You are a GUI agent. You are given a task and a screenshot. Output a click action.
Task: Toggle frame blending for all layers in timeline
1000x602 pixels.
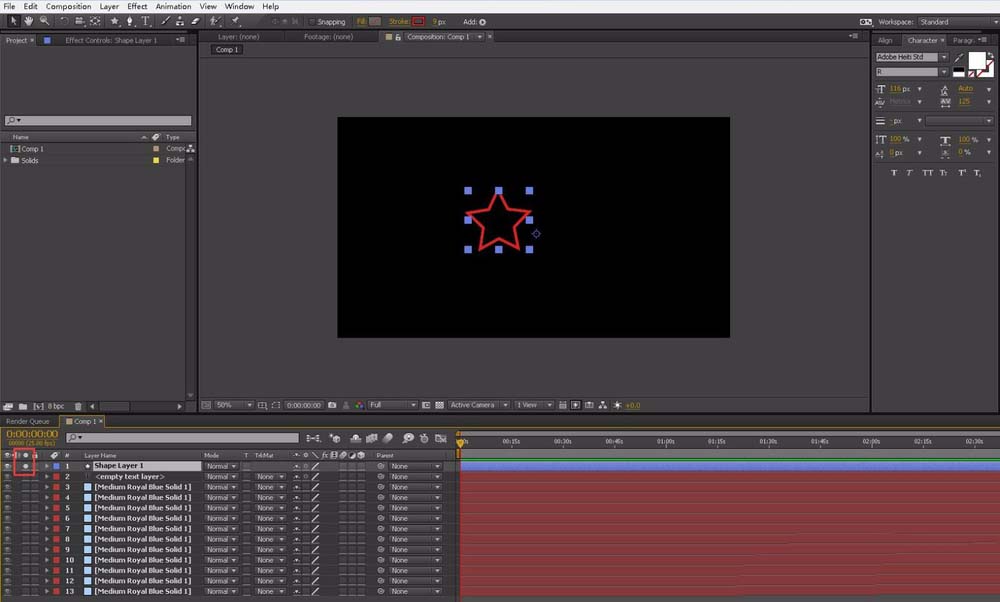372,438
